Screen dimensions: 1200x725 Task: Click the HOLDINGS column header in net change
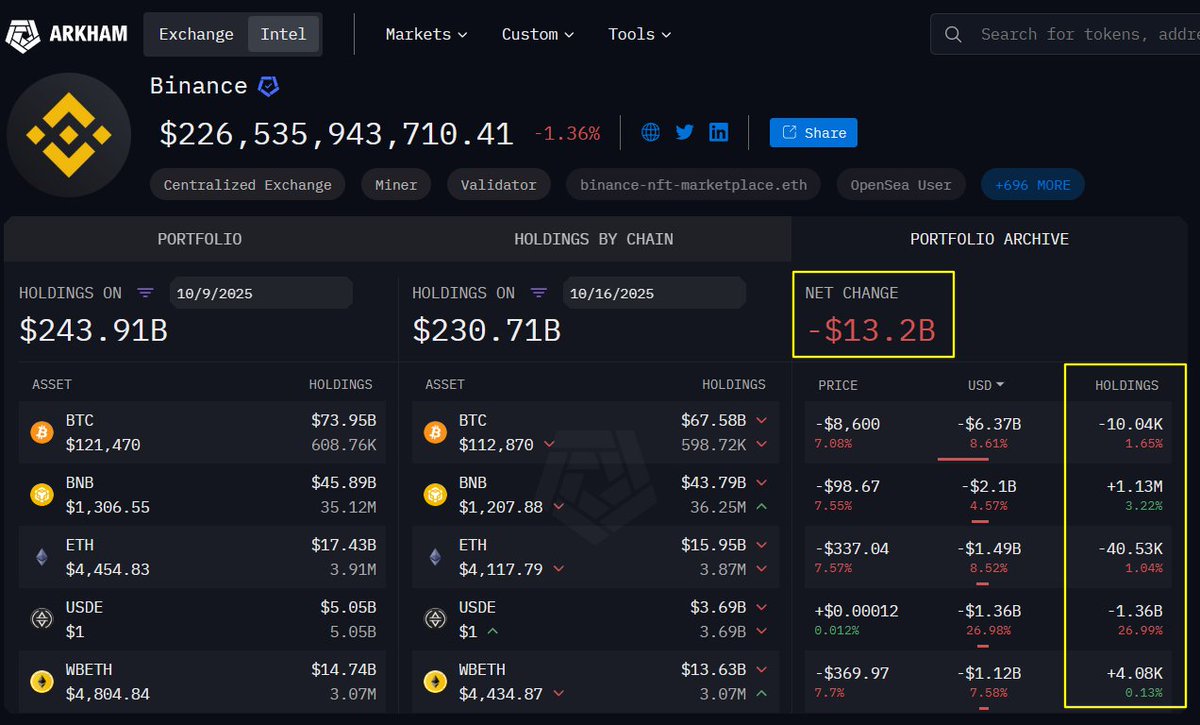(1127, 385)
